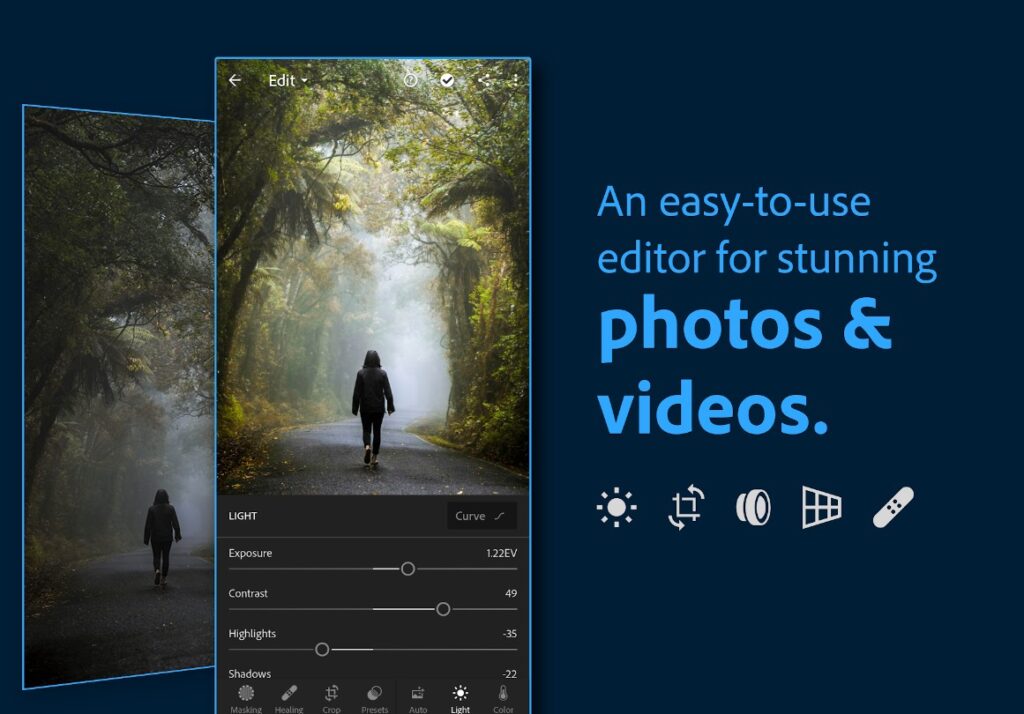The image size is (1024, 714).
Task: Adjust the Exposure slider handle
Action: pyautogui.click(x=407, y=569)
